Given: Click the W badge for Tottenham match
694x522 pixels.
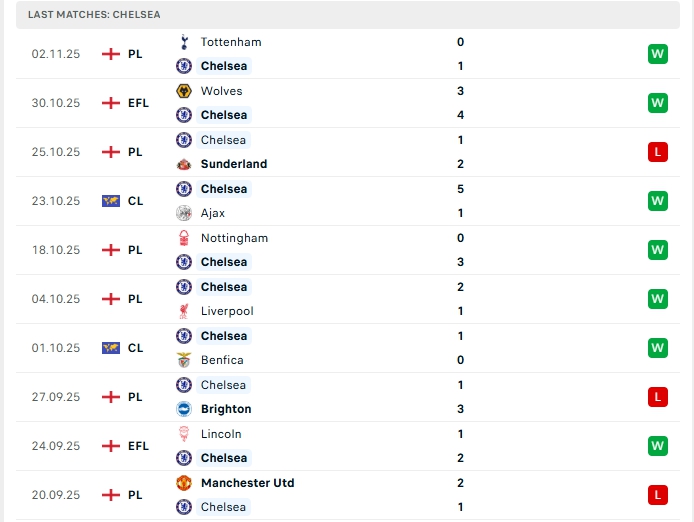Looking at the screenshot, I should tap(658, 54).
